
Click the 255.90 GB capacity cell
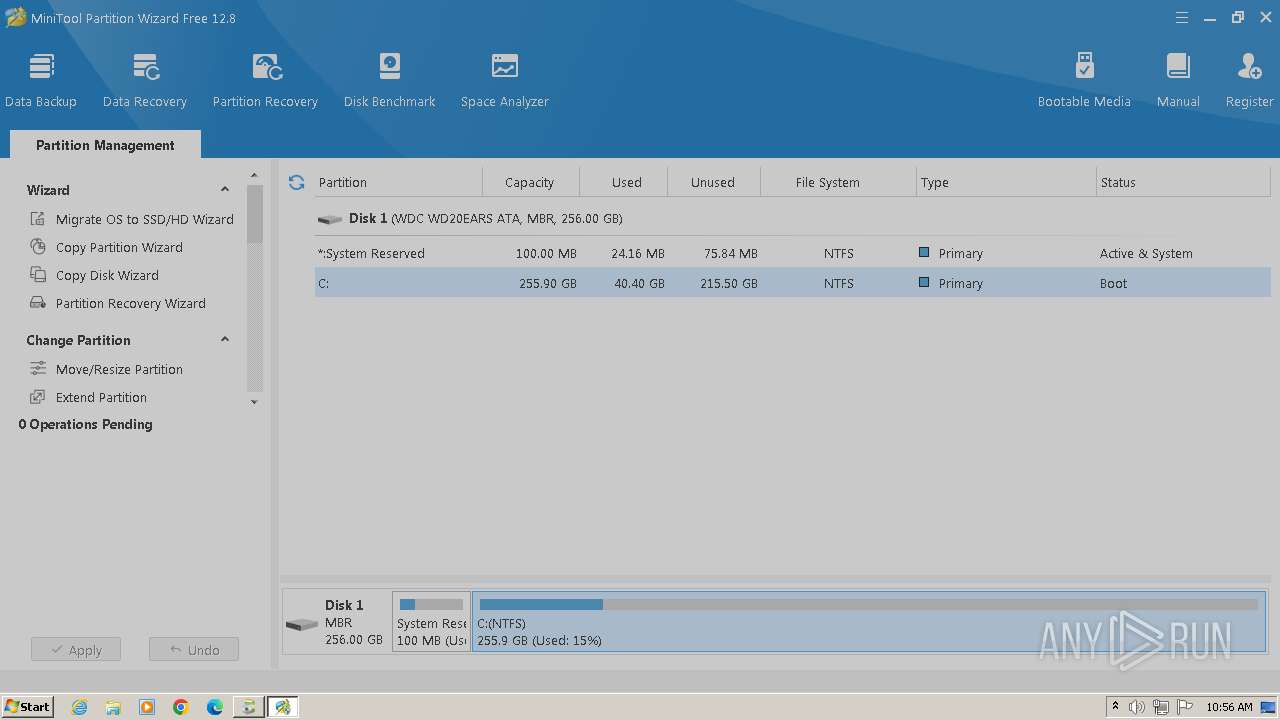[x=548, y=283]
